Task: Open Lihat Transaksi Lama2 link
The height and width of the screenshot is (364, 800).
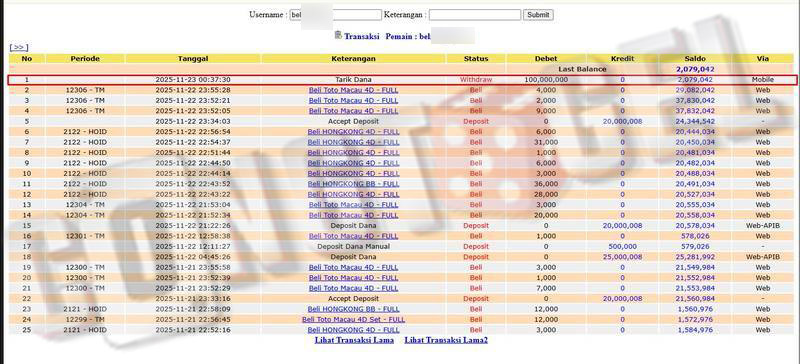Action: tap(446, 340)
